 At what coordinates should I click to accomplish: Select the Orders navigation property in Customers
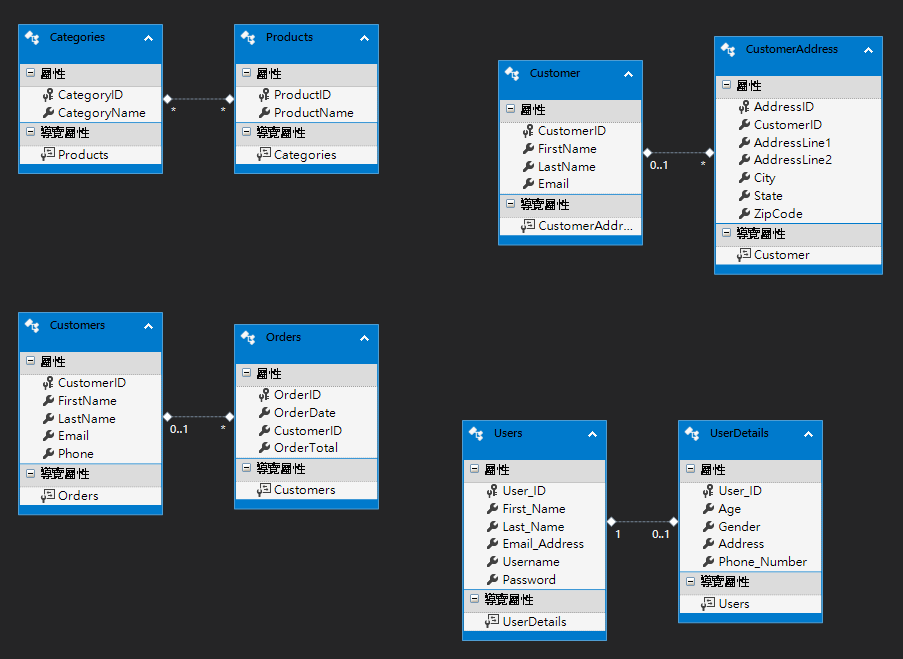click(x=78, y=496)
